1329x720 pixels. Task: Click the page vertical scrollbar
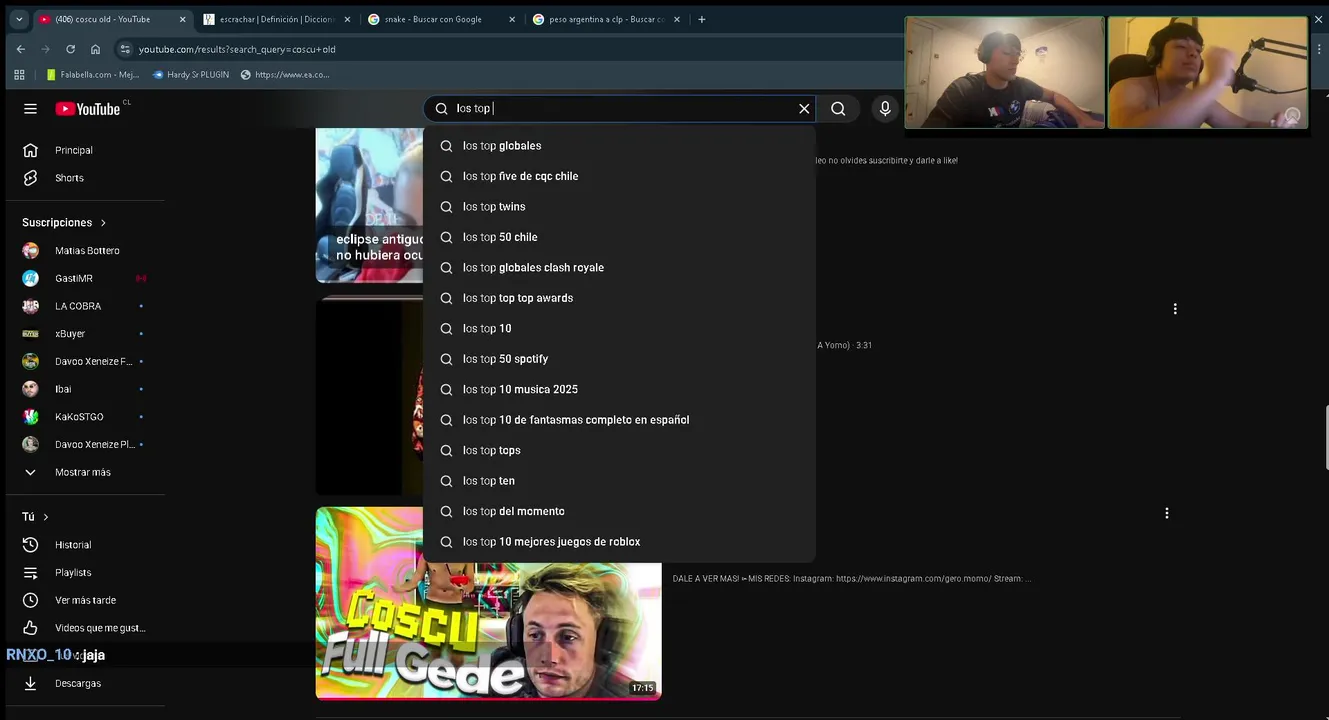pyautogui.click(x=1325, y=438)
